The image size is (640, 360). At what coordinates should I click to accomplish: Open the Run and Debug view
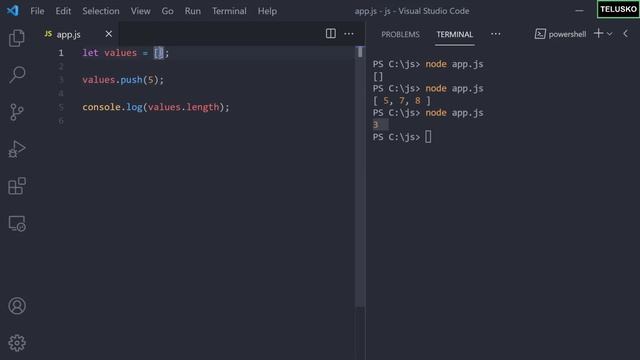[17, 149]
